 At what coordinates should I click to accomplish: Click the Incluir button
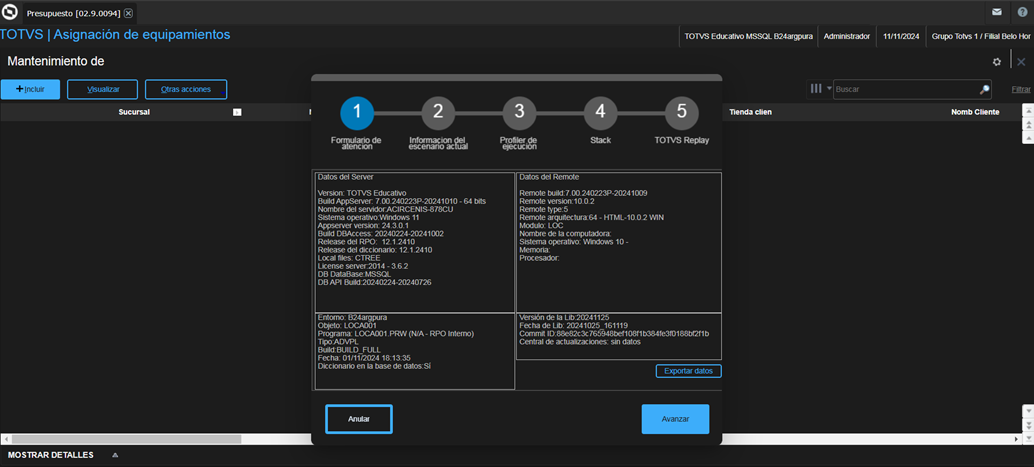pos(30,89)
